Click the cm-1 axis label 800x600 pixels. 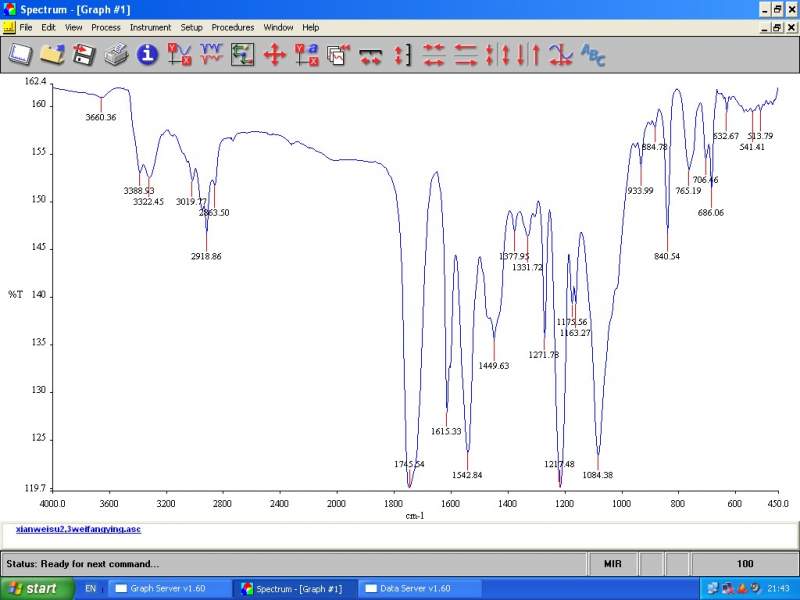415,516
